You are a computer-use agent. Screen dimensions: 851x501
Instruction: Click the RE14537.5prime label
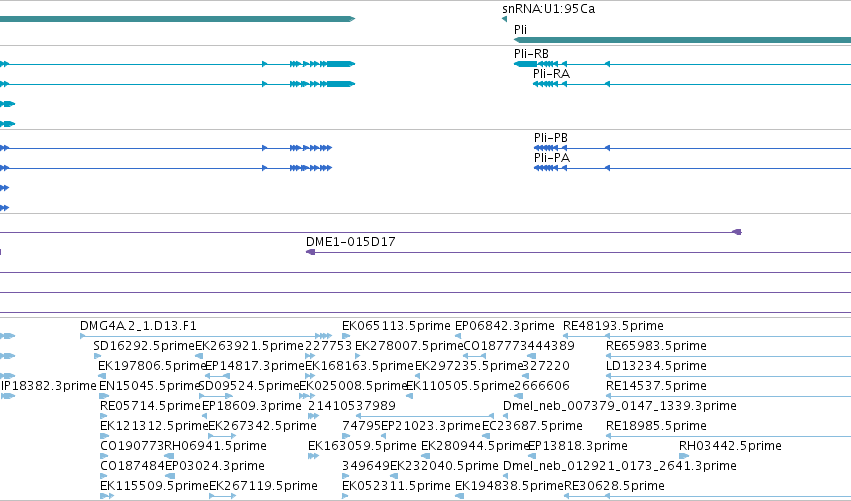[x=656, y=386]
